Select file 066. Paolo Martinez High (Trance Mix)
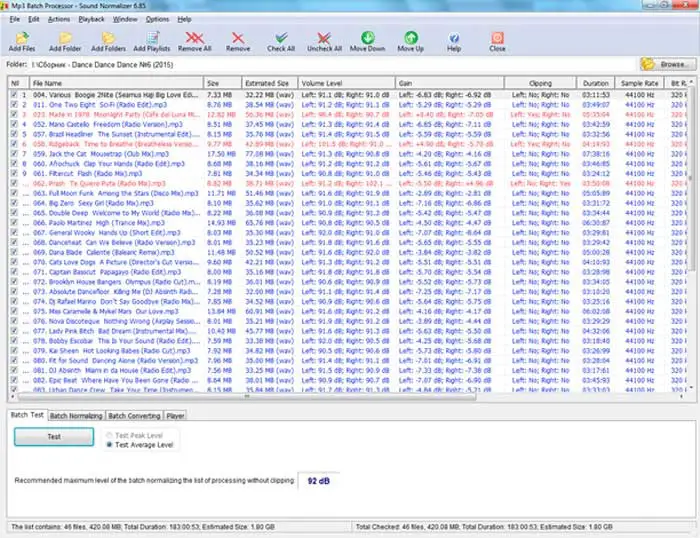700x538 pixels. pyautogui.click(x=99, y=223)
